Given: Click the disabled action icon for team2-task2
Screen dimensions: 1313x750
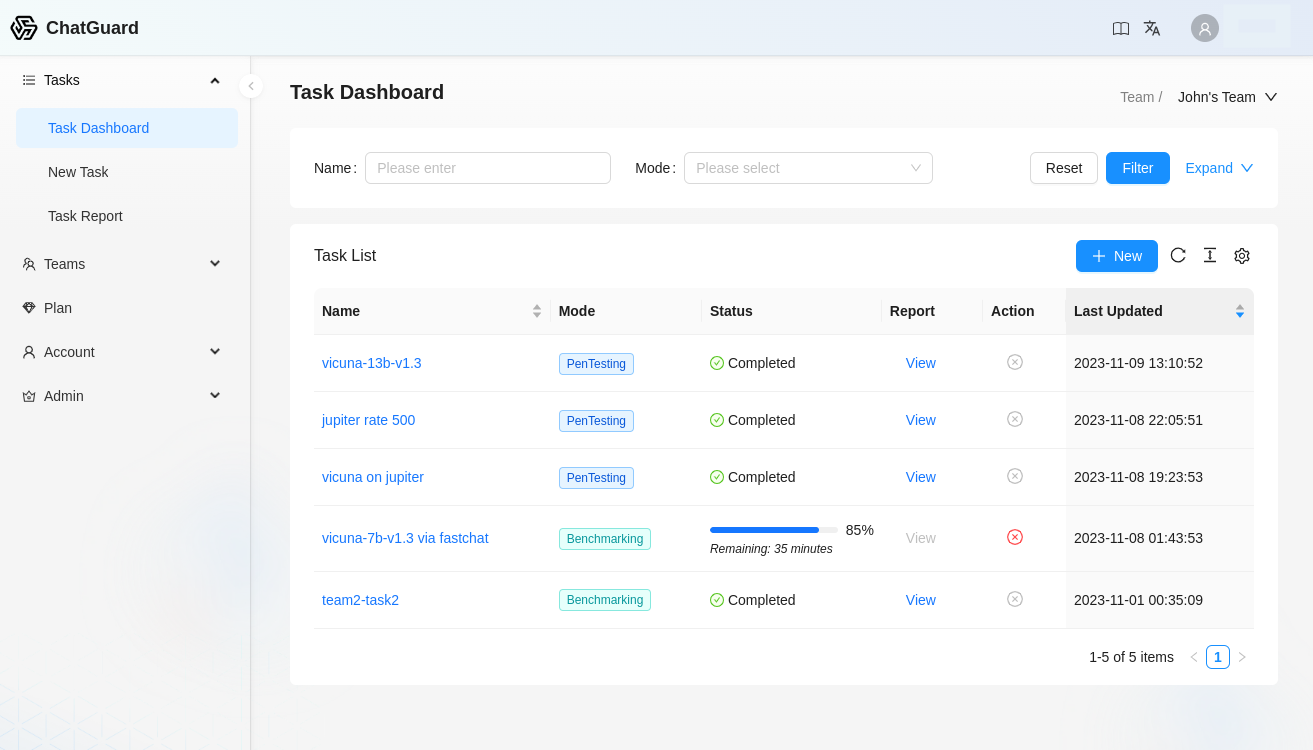Looking at the screenshot, I should pos(1015,599).
